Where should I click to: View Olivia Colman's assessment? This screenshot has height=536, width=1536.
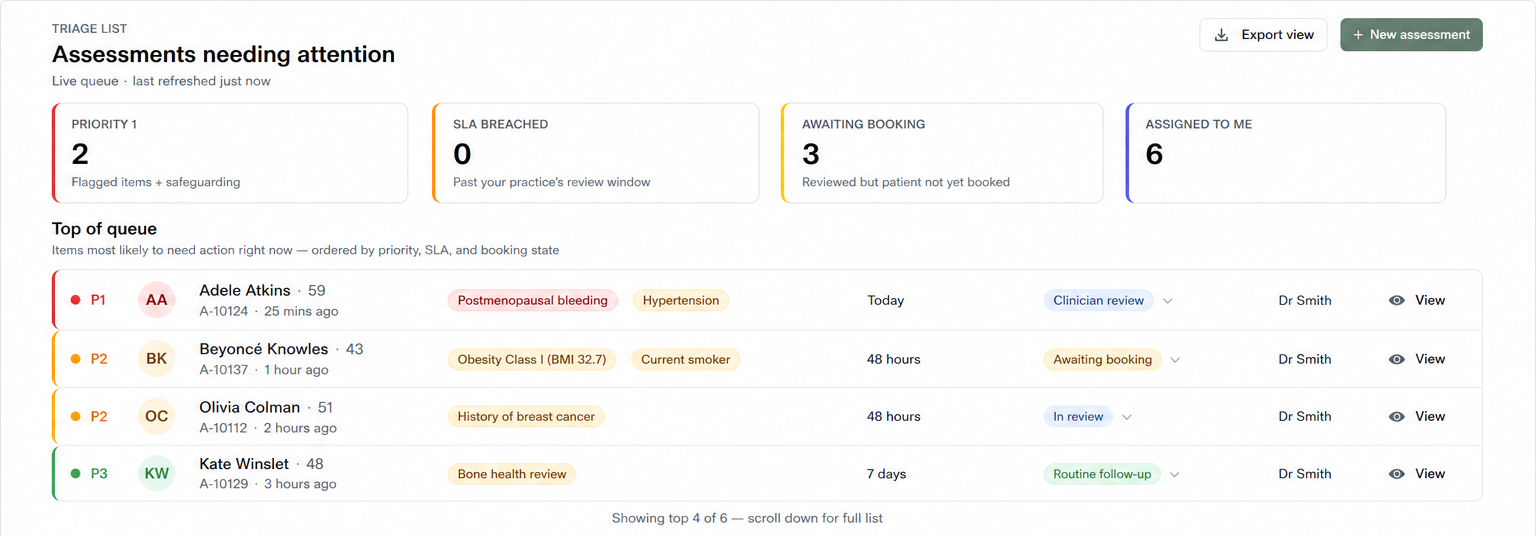[1417, 416]
